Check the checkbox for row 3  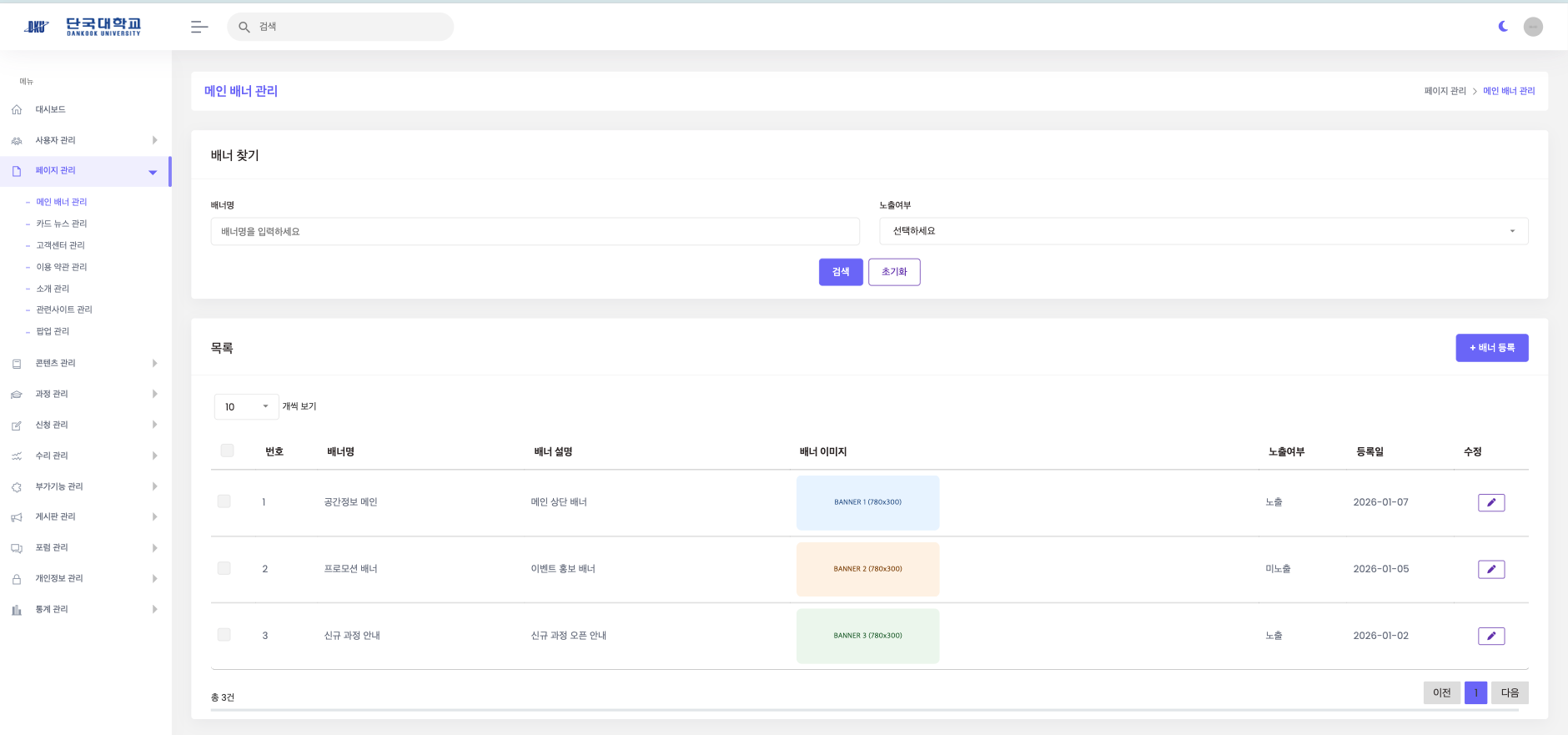coord(224,635)
